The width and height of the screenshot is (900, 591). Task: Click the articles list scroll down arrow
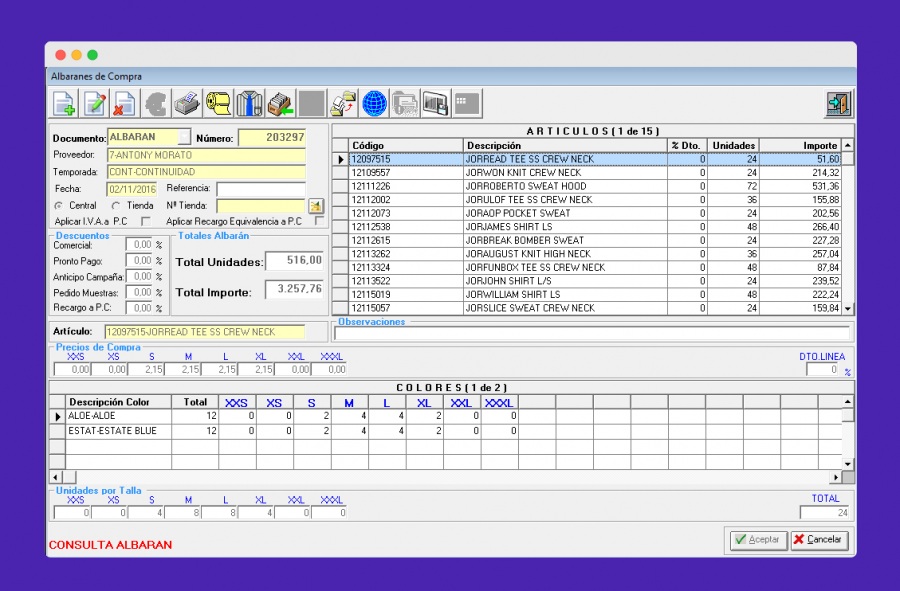[x=848, y=309]
